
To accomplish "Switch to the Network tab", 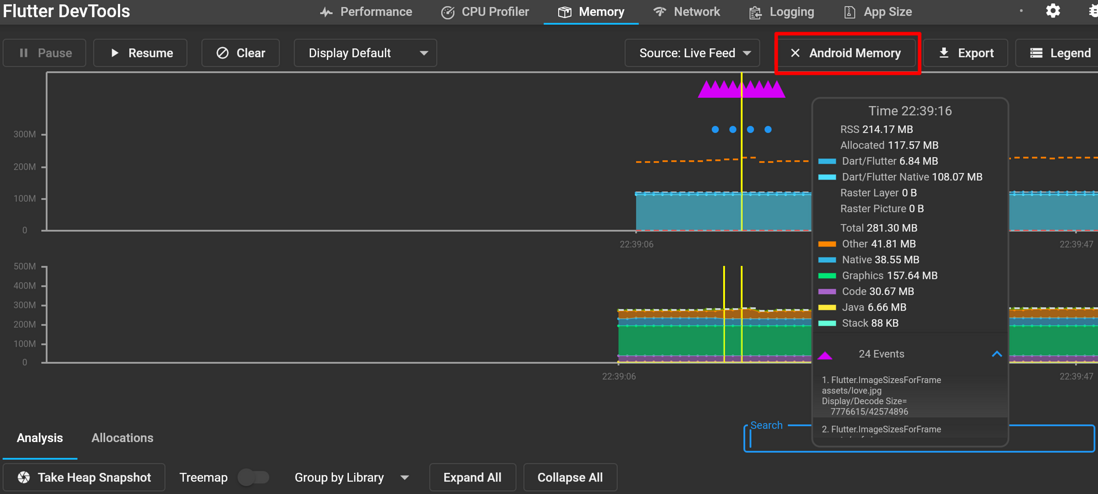I will pos(686,12).
